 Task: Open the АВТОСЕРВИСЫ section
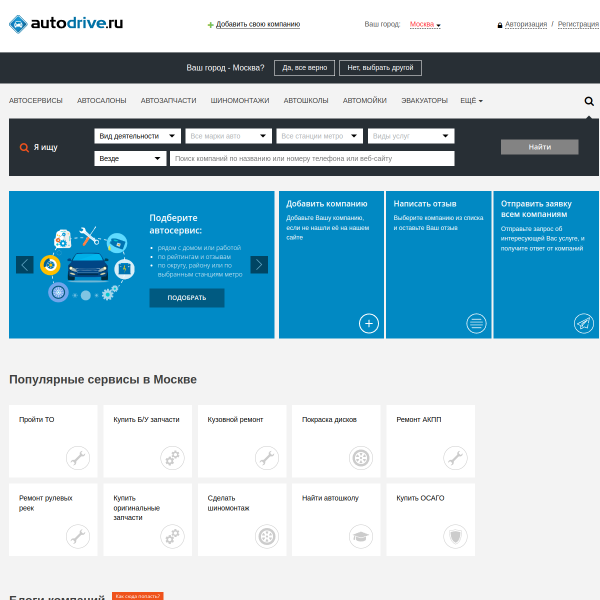tap(36, 101)
